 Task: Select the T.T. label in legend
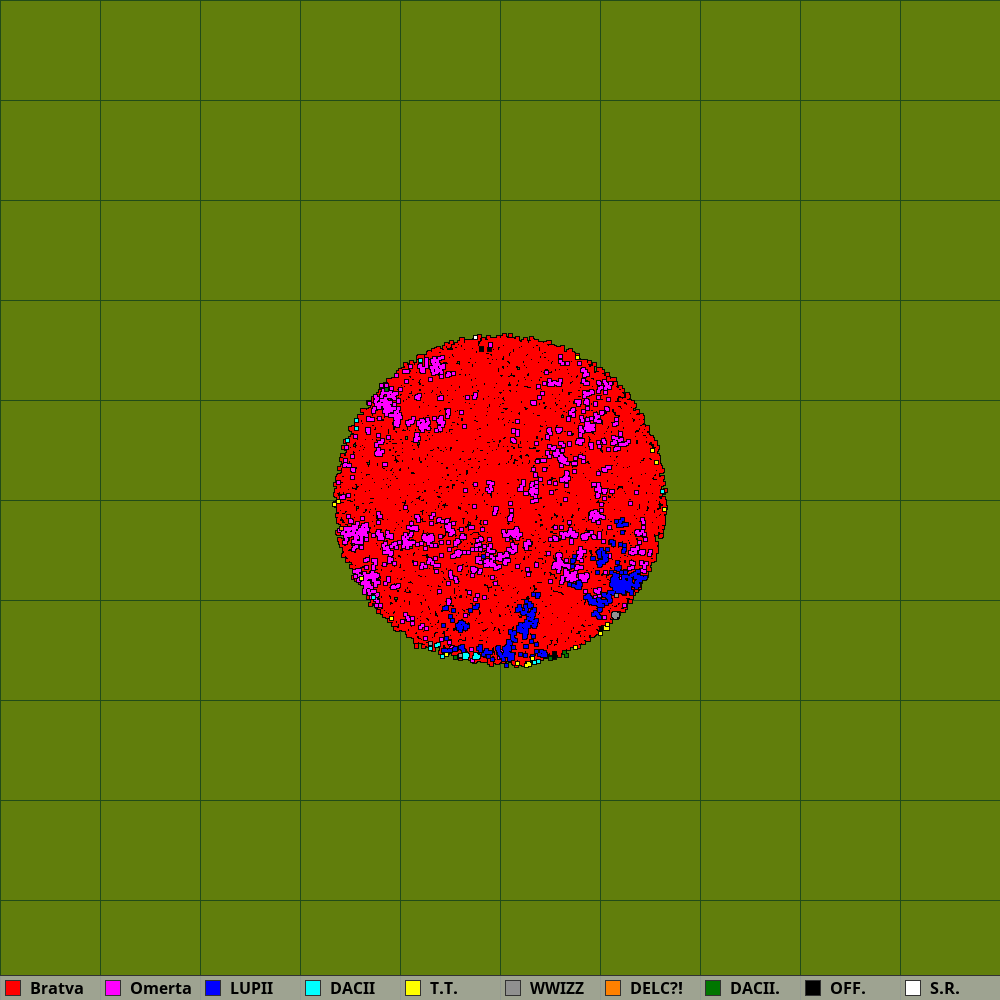tap(444, 988)
